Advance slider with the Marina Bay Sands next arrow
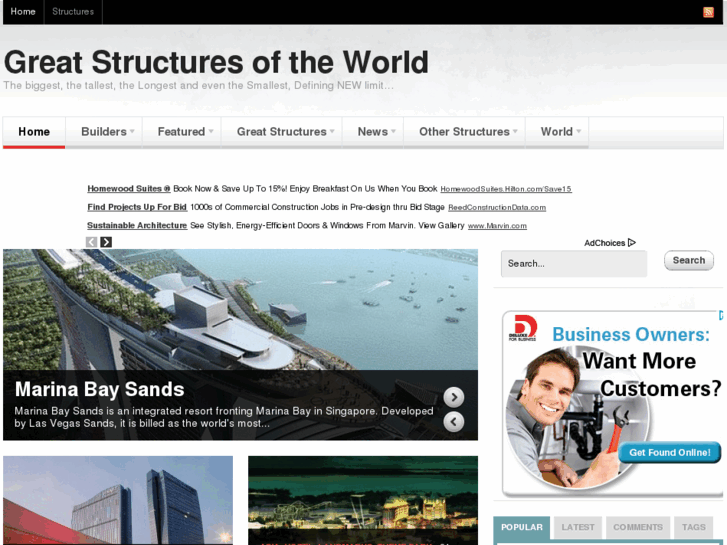Viewport: 727px width, 545px height. 454,397
